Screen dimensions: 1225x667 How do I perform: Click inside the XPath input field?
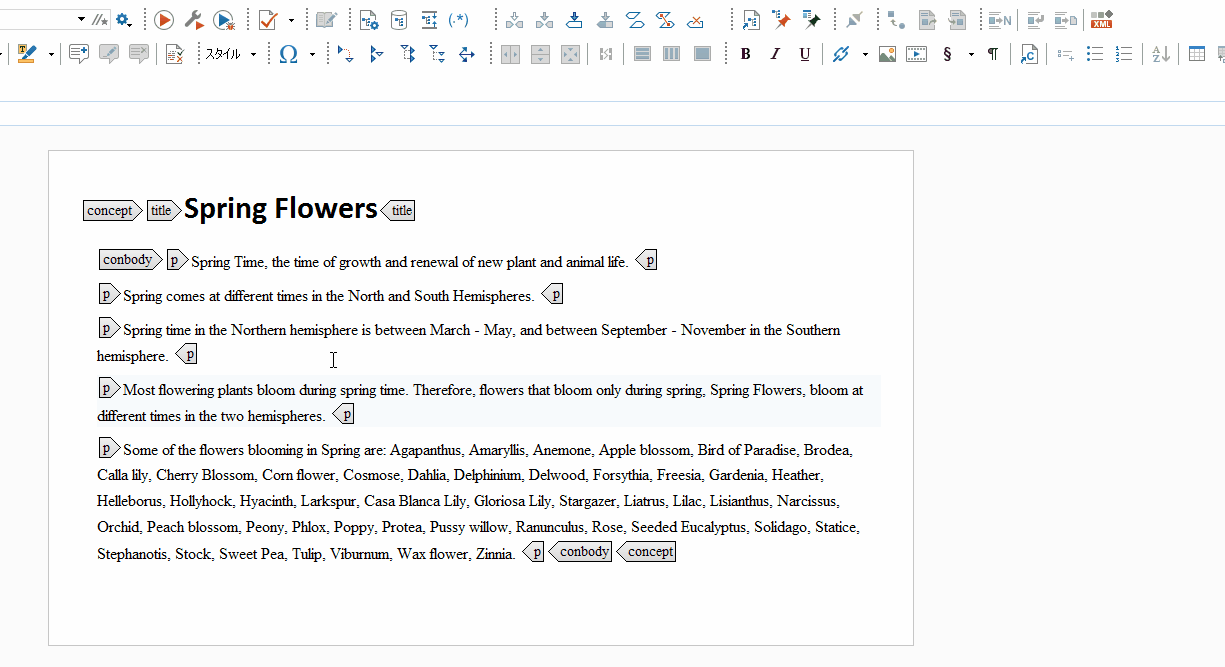click(37, 20)
